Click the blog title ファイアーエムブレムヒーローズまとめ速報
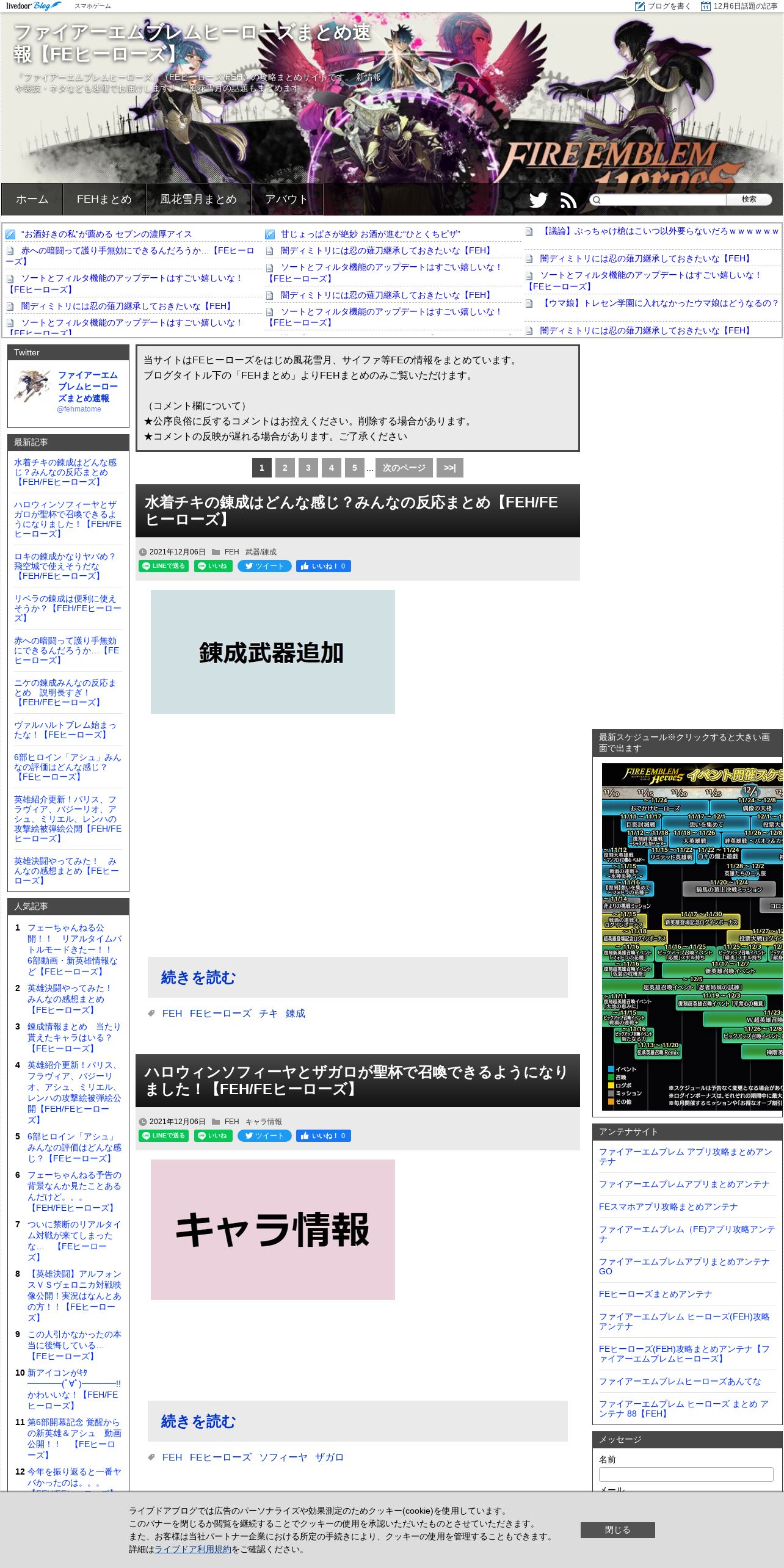The image size is (784, 1568). tap(192, 43)
